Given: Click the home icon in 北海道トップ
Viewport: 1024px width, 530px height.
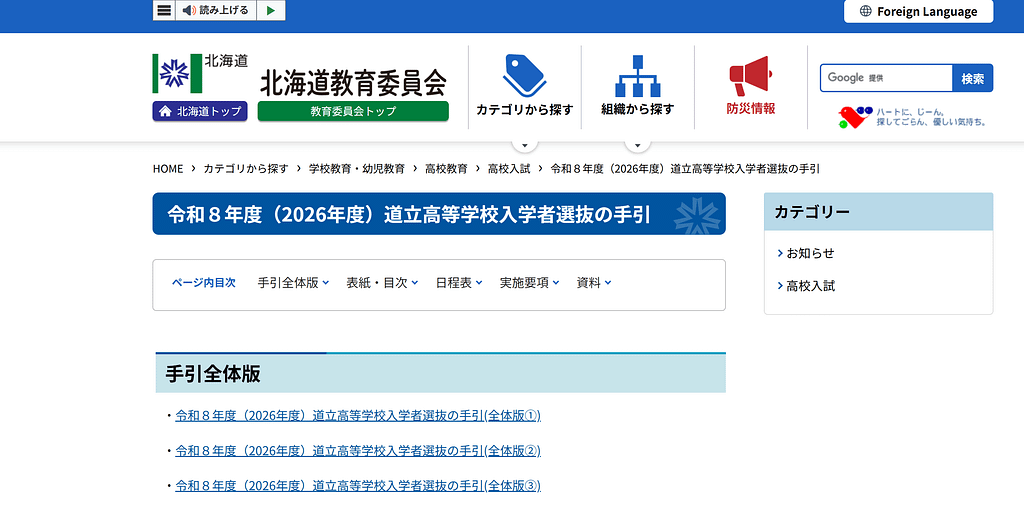Looking at the screenshot, I should click(165, 111).
